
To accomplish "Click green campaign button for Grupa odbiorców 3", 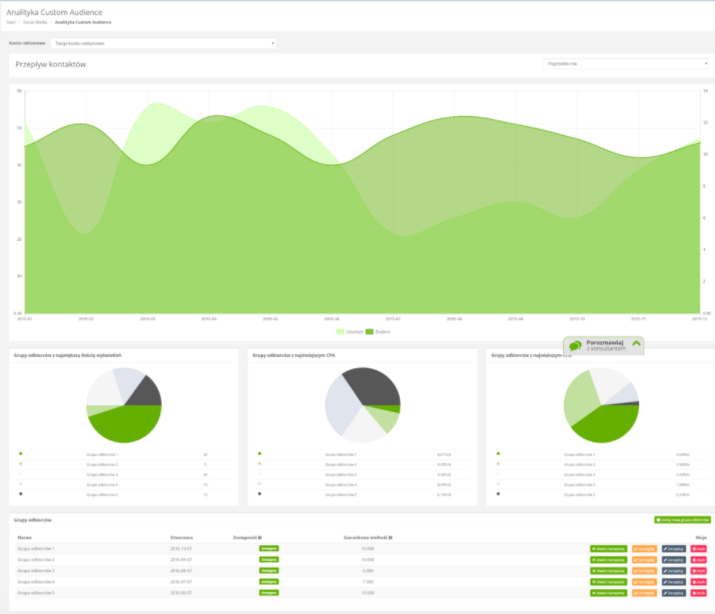I will point(608,570).
